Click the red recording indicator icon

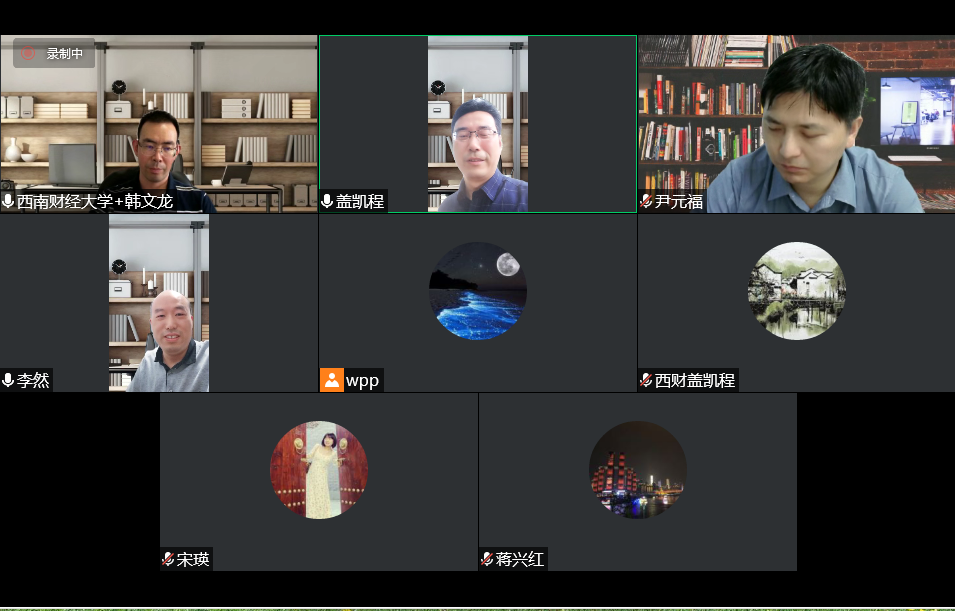pyautogui.click(x=28, y=53)
